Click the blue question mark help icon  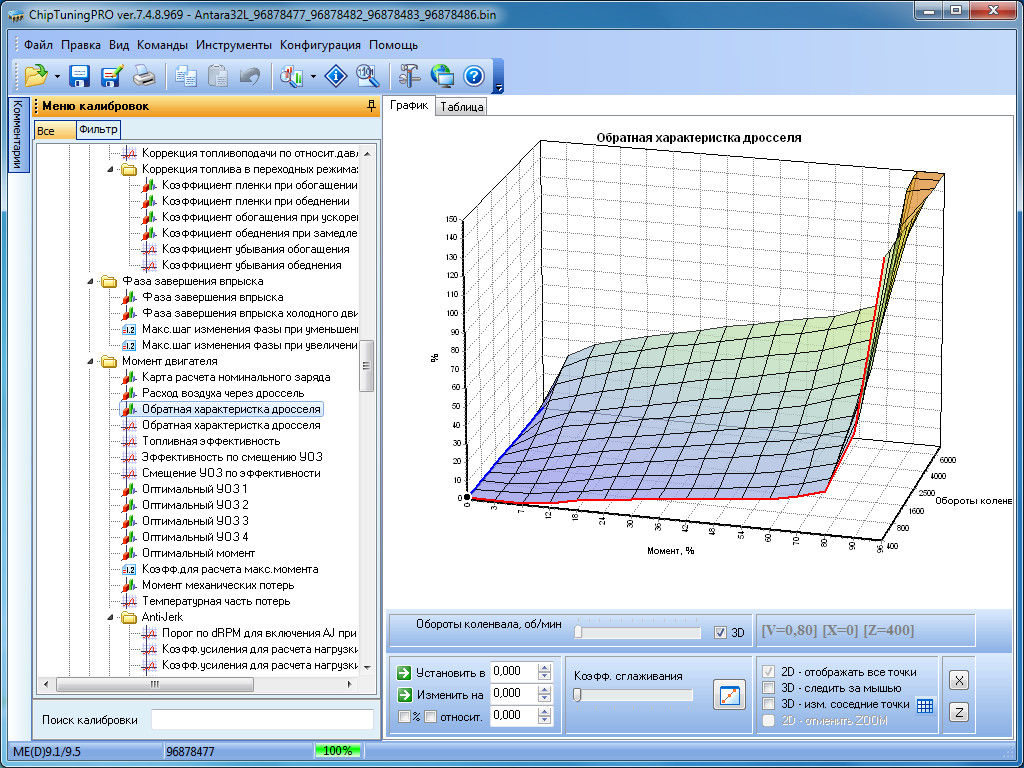[x=474, y=75]
